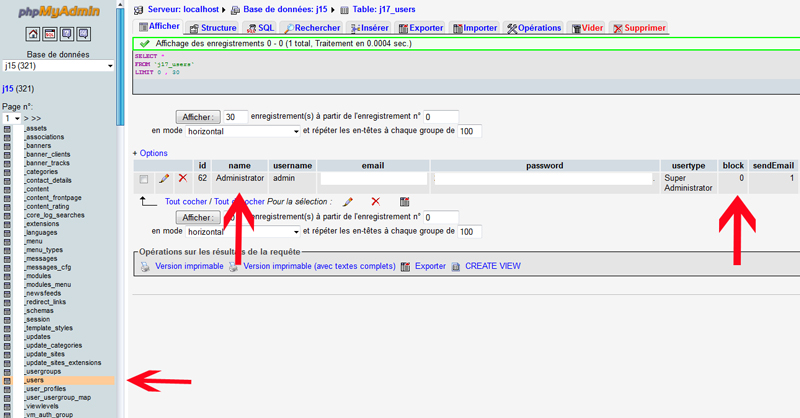
Task: Click the 'Tout cocher' link
Action: point(184,201)
